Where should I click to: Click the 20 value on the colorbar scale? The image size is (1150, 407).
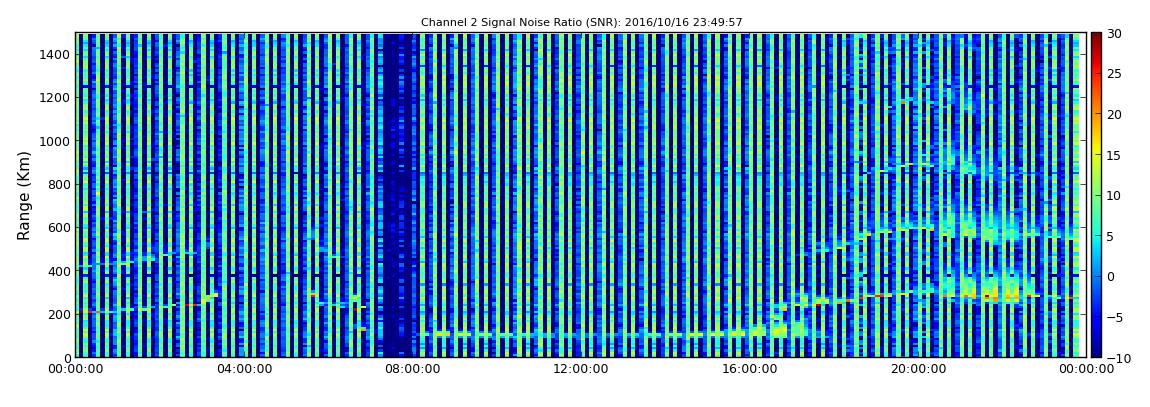pyautogui.click(x=1116, y=114)
